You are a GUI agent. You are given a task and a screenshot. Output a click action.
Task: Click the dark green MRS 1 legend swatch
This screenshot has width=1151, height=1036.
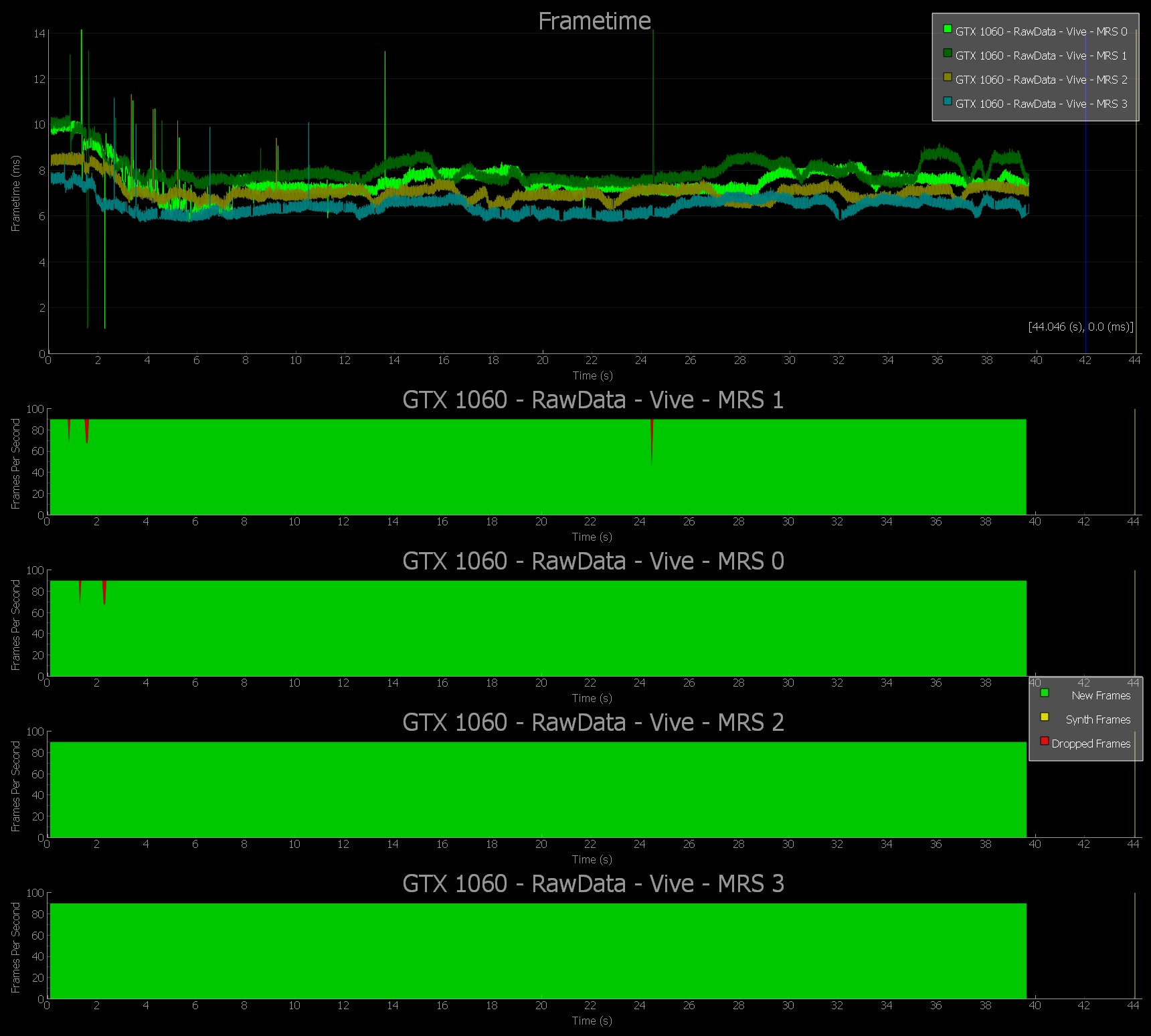point(948,53)
